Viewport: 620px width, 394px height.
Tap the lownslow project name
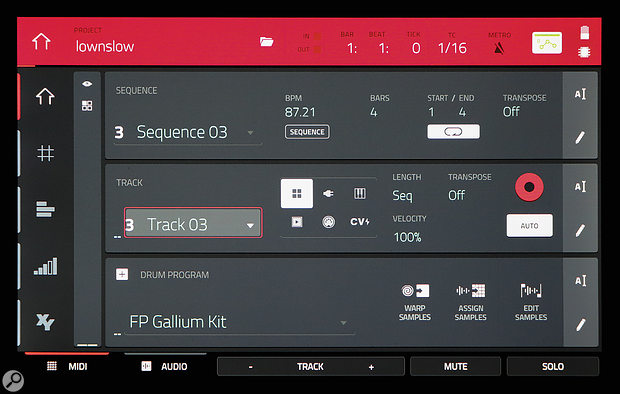tap(105, 46)
